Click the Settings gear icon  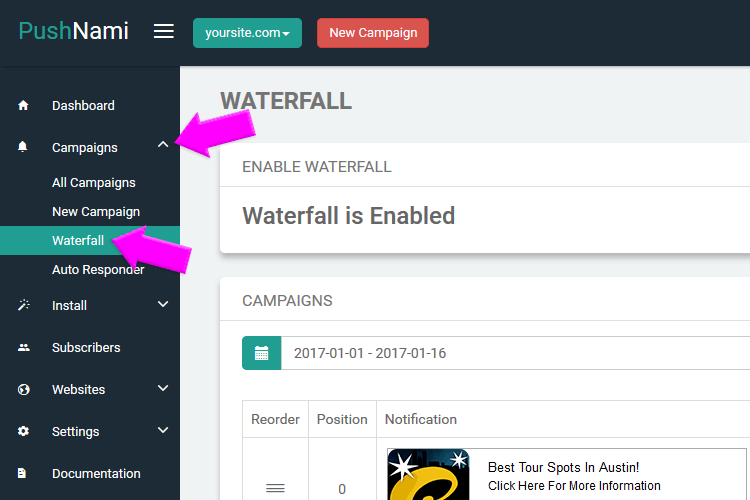click(24, 432)
